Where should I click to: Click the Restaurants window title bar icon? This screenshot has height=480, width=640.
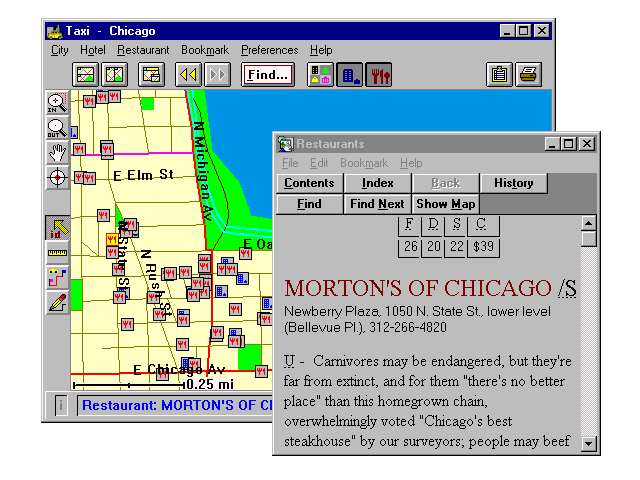point(285,144)
